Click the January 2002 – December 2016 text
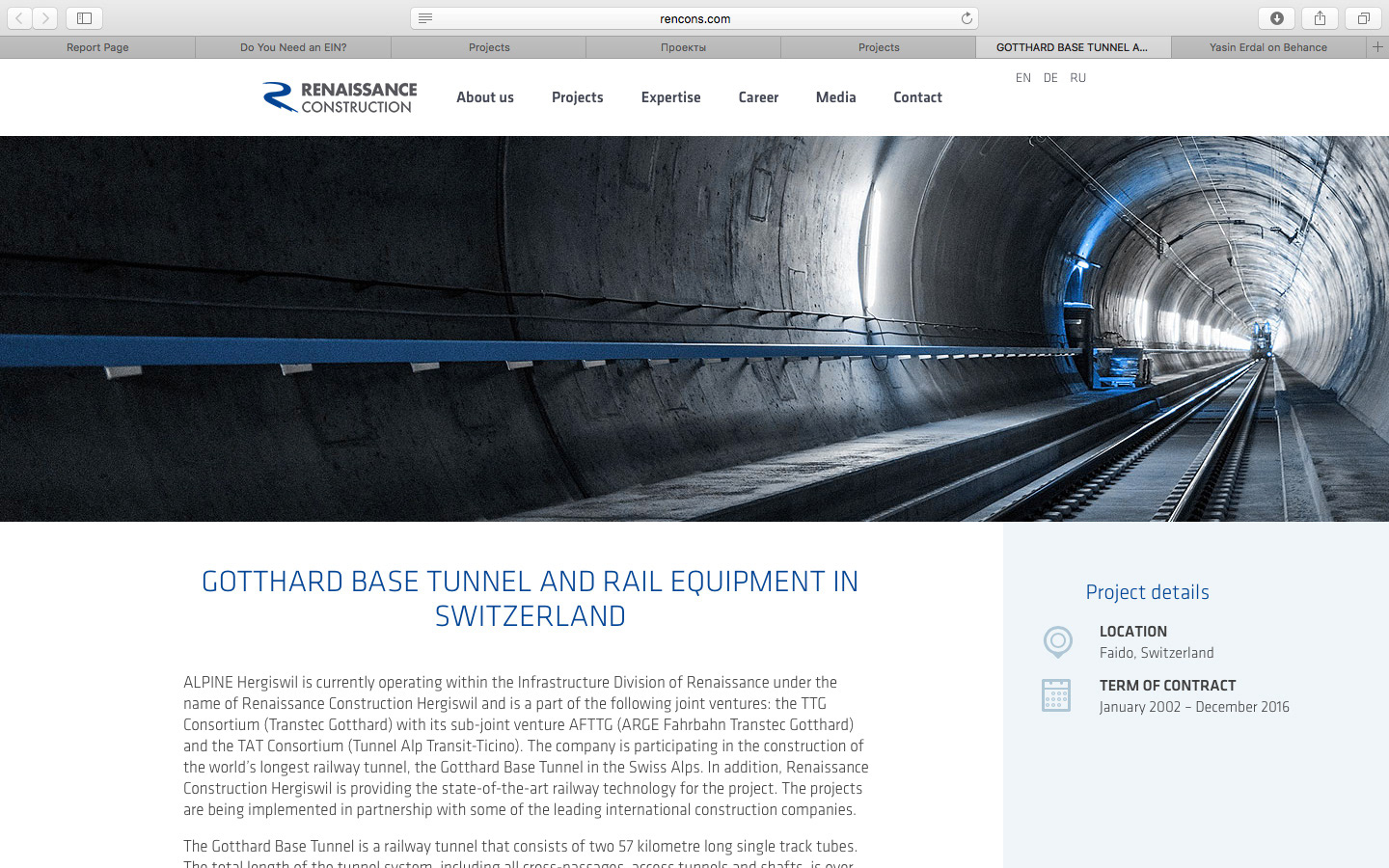This screenshot has height=868, width=1389. pyautogui.click(x=1194, y=707)
